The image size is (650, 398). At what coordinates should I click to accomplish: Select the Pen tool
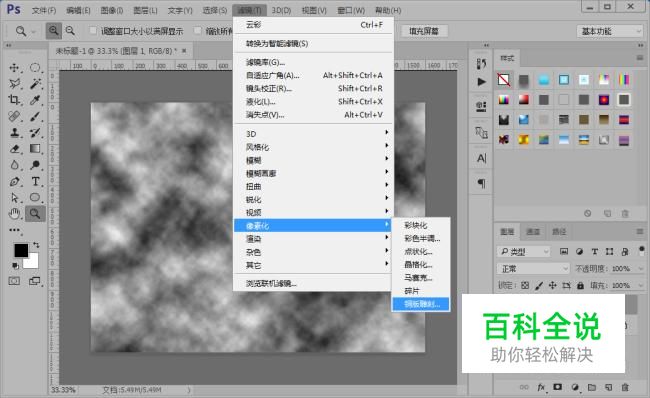pos(14,181)
